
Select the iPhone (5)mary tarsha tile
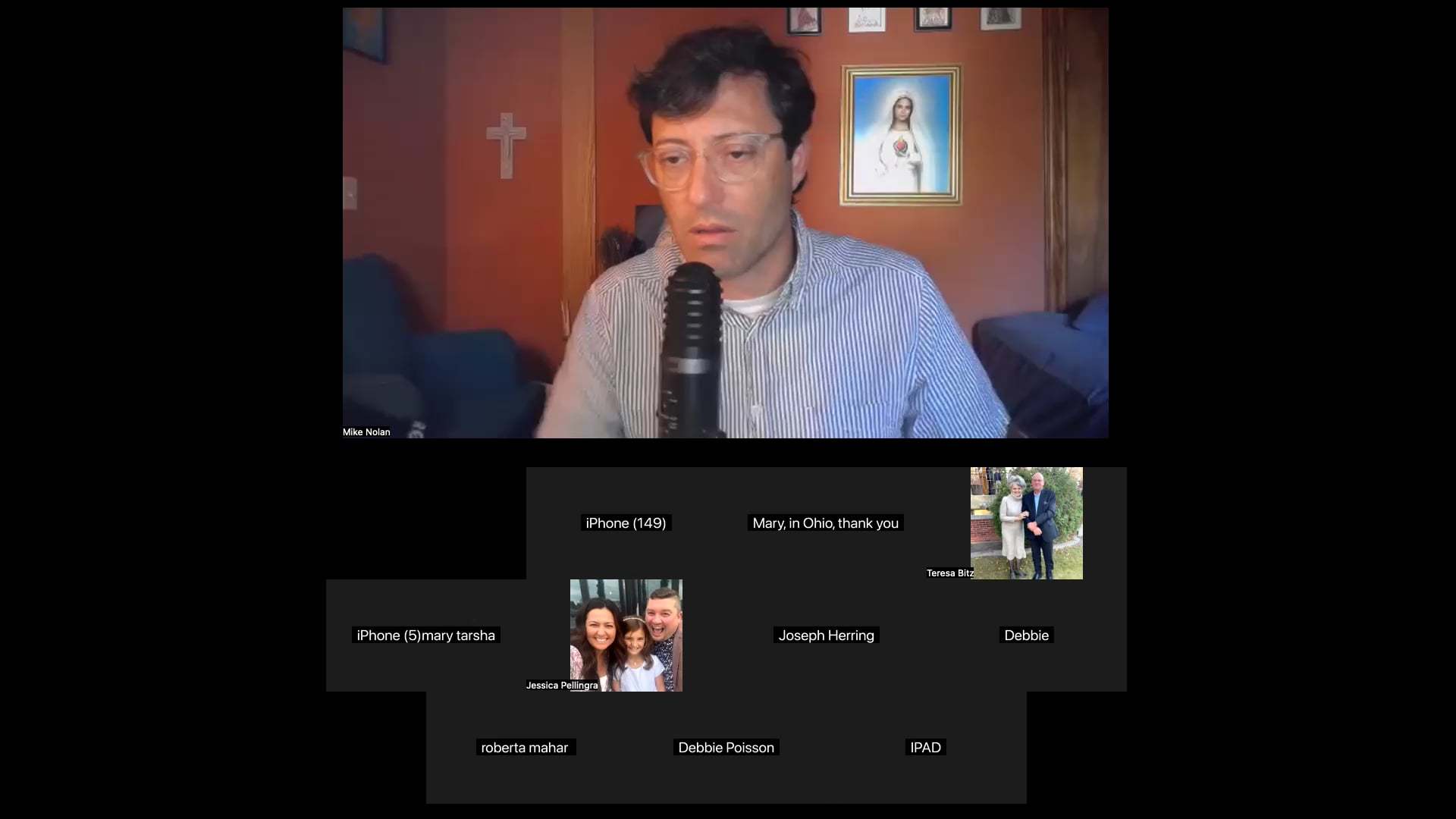[425, 635]
